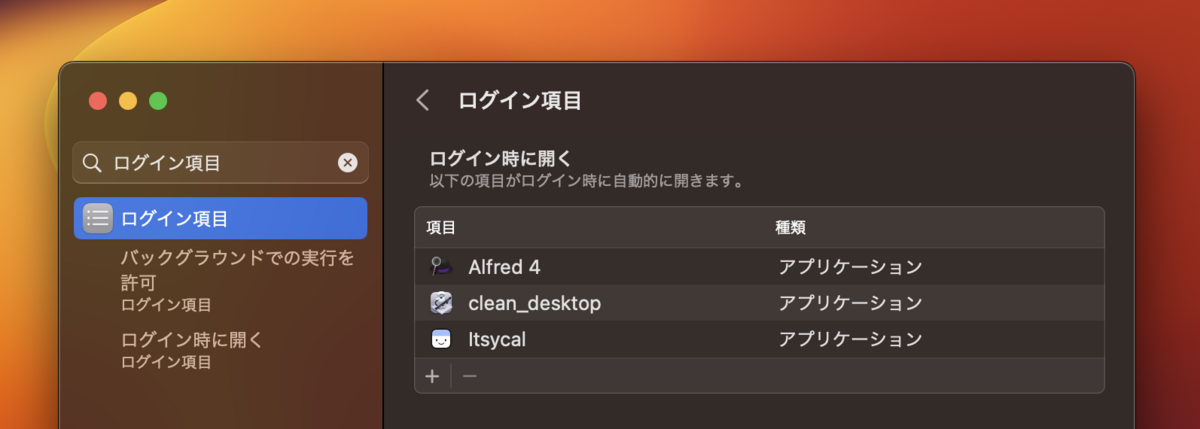
Task: Select the Itsycal row name
Action: tap(497, 339)
